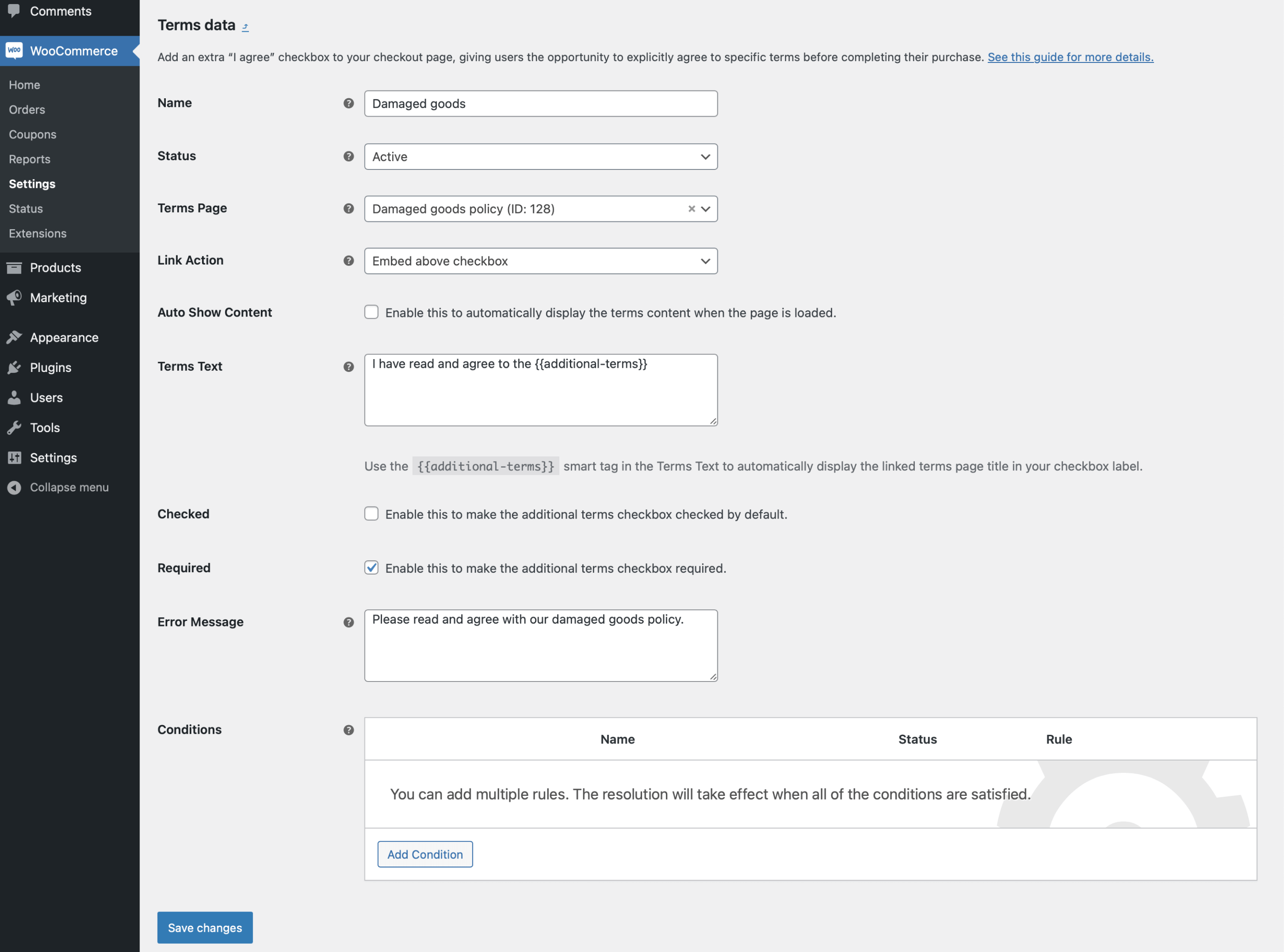Enable the Auto Show Content checkbox

[371, 312]
